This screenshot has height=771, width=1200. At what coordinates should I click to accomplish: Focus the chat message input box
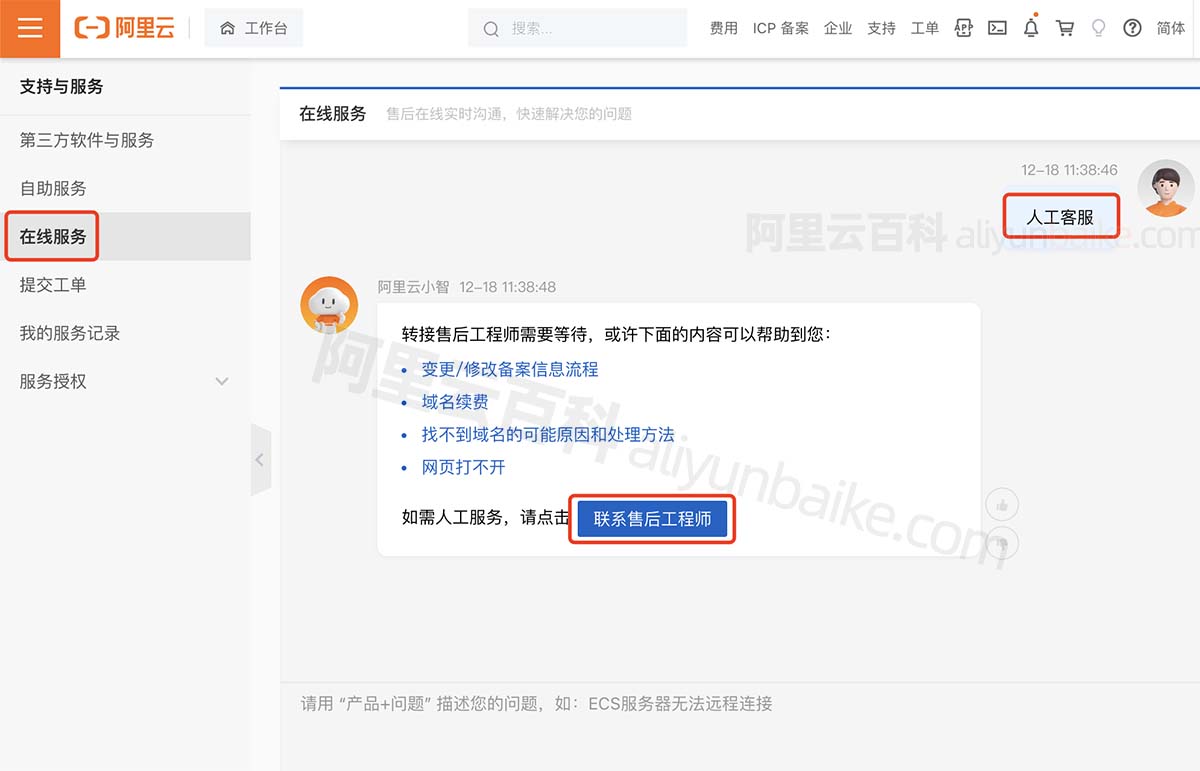click(x=740, y=726)
